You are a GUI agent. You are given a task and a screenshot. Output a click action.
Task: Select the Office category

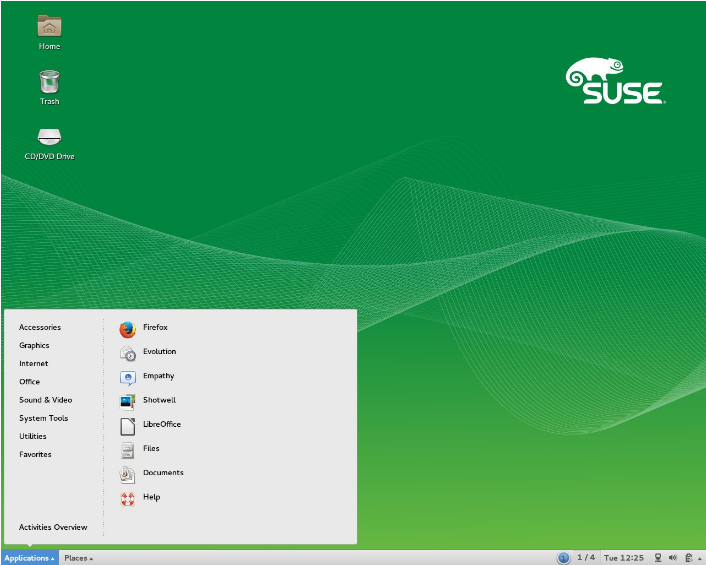click(30, 382)
